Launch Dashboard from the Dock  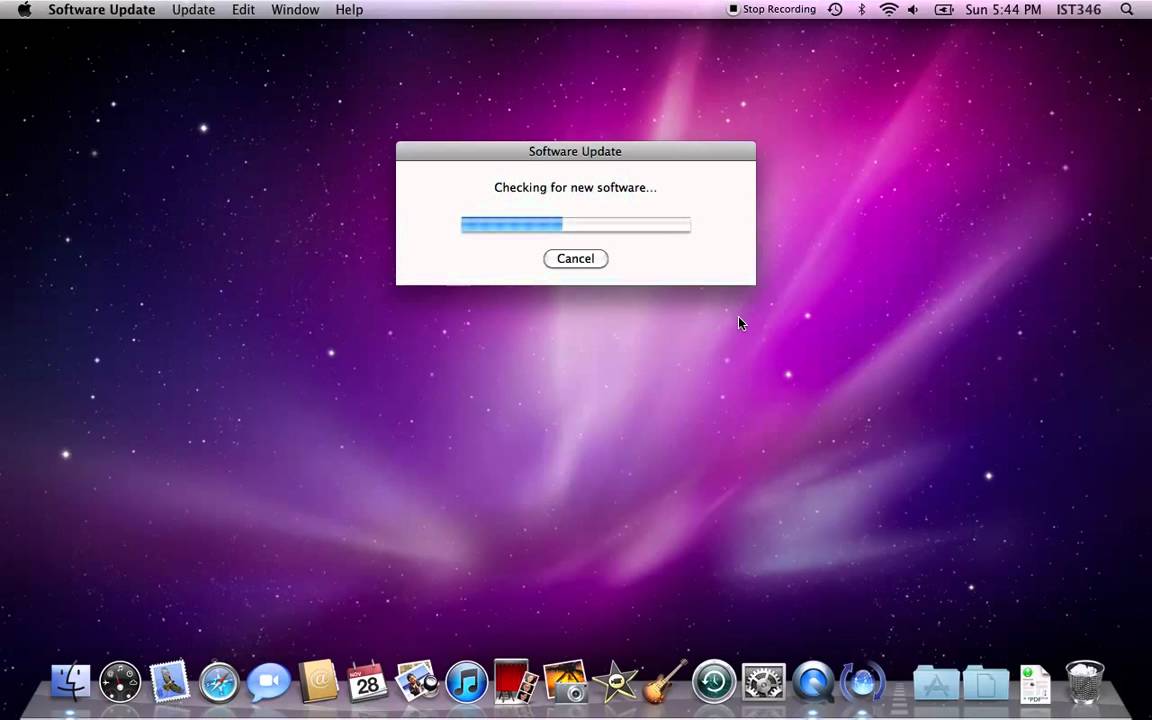pyautogui.click(x=120, y=682)
